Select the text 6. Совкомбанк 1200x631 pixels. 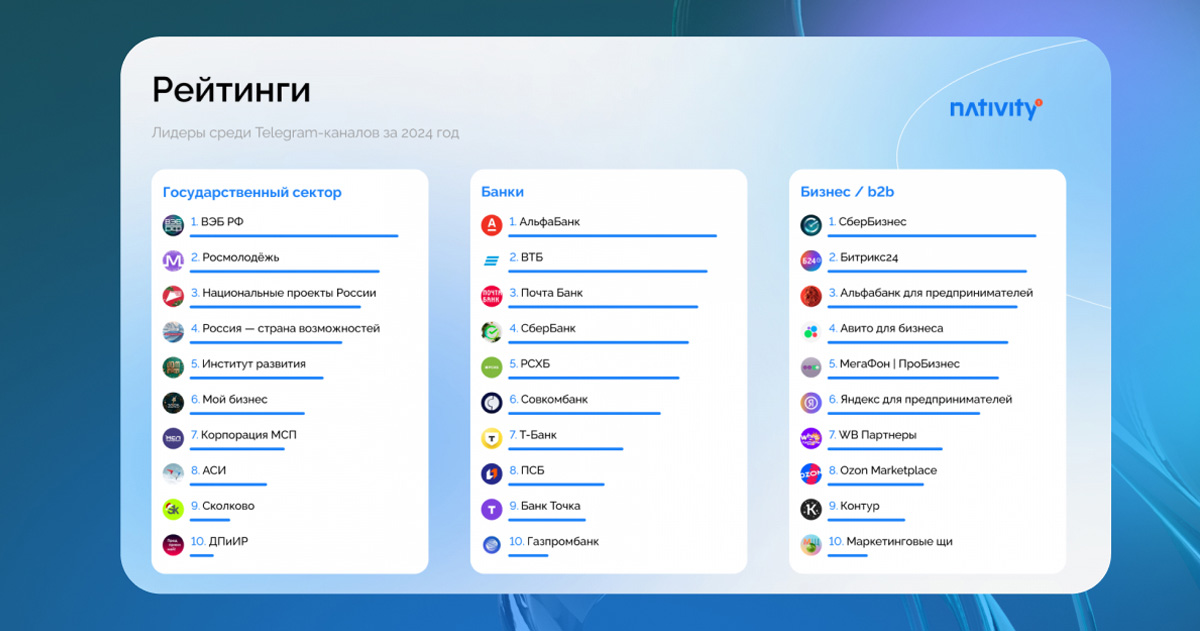click(548, 400)
